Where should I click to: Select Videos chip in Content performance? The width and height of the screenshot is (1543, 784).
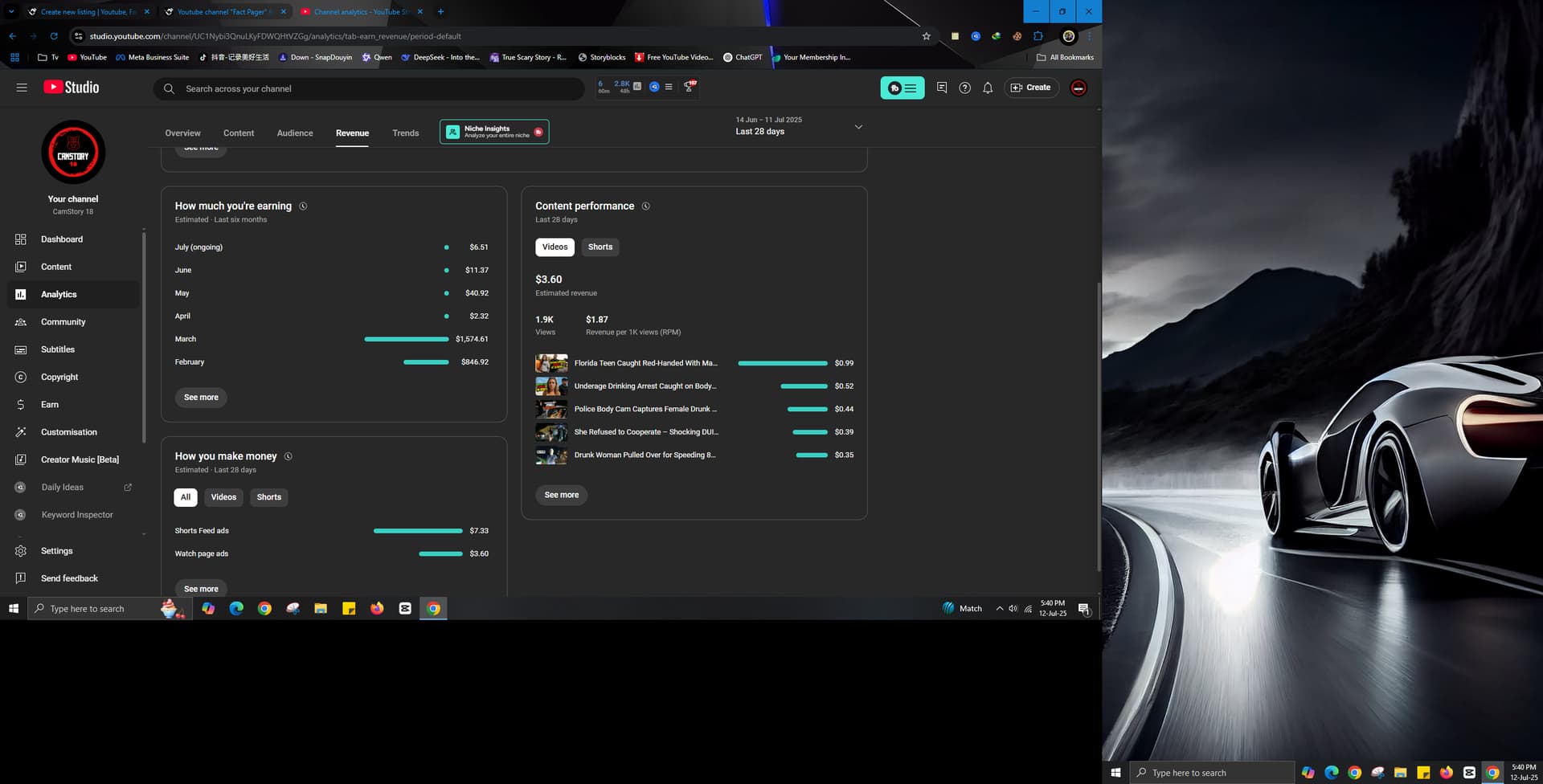click(x=555, y=247)
